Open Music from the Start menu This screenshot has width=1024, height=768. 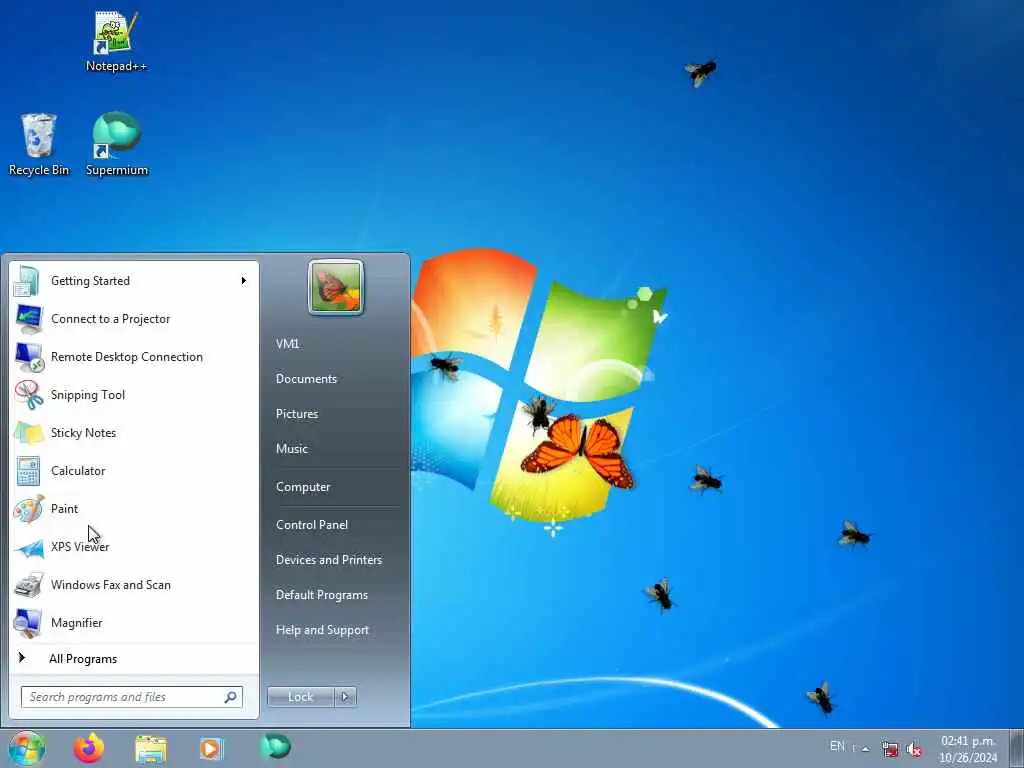coord(292,449)
